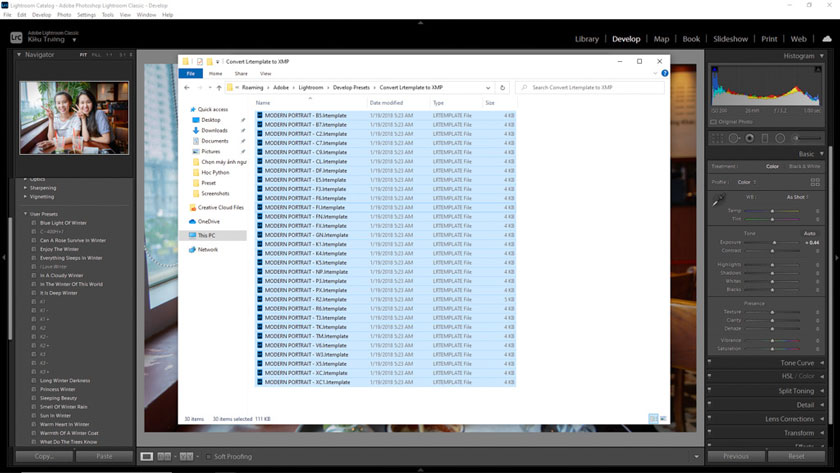Open the address bar history dropdown
The width and height of the screenshot is (840, 473).
[488, 87]
